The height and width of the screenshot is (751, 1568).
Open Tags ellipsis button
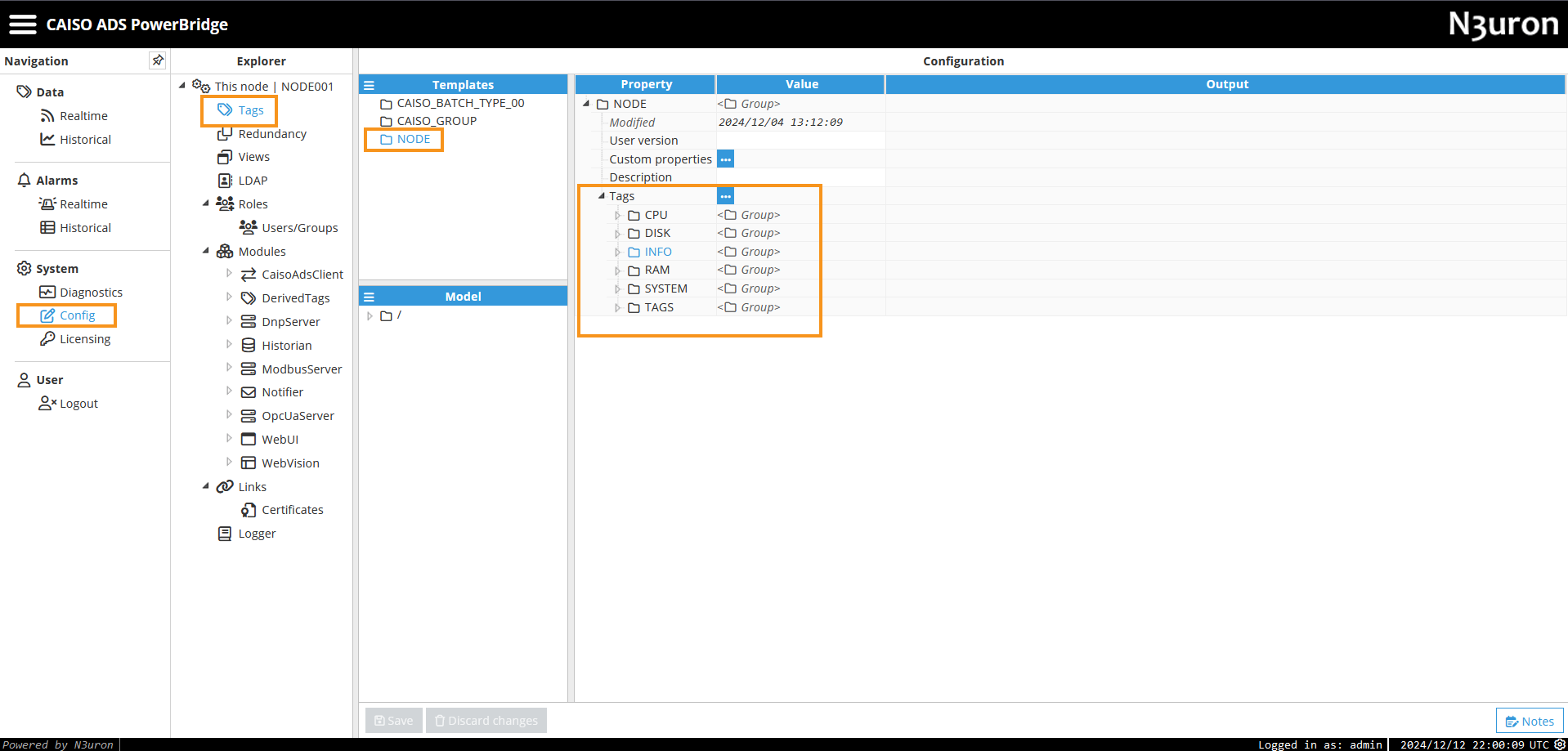point(725,196)
